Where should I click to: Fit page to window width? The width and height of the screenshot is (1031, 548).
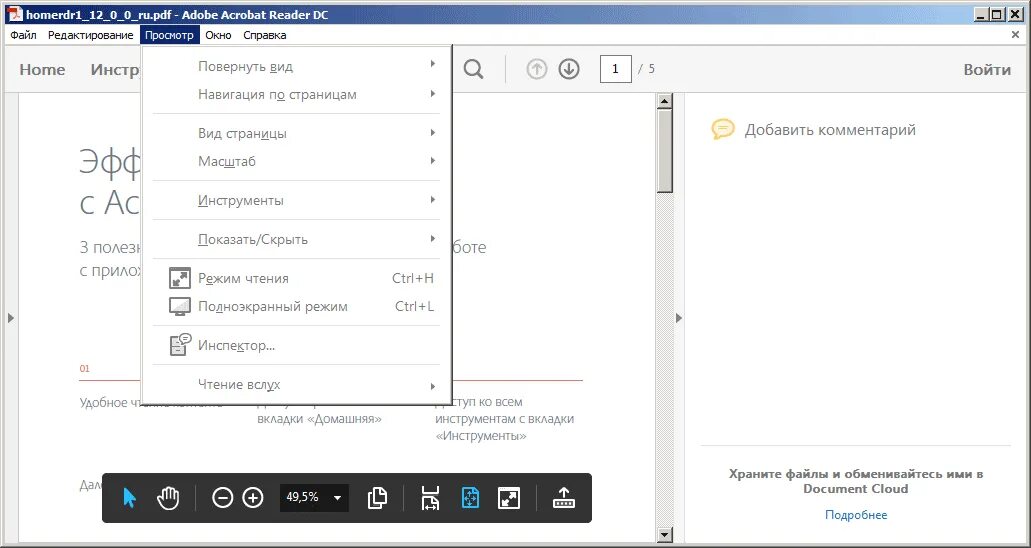click(x=431, y=498)
